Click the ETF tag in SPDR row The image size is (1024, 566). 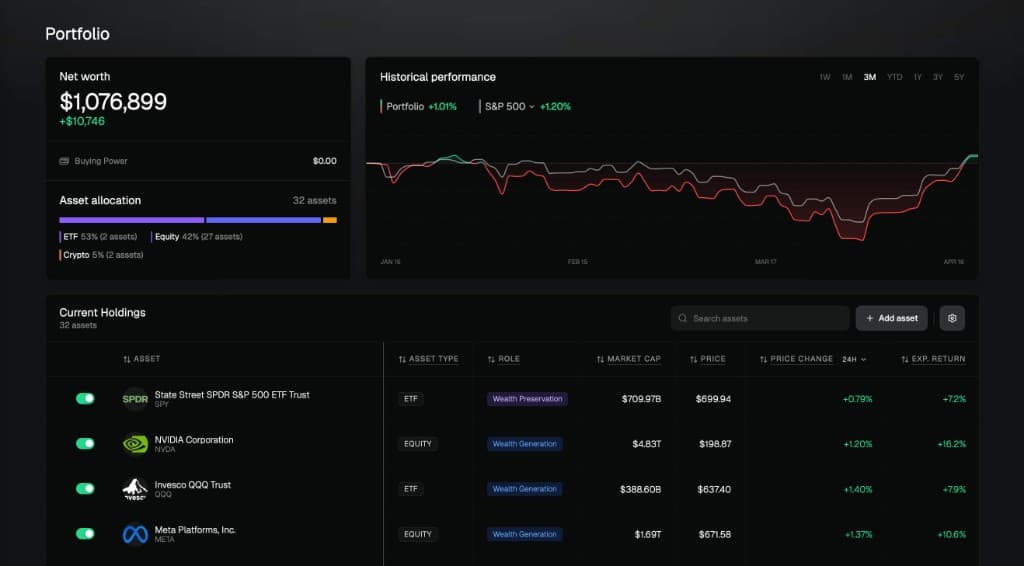(411, 399)
